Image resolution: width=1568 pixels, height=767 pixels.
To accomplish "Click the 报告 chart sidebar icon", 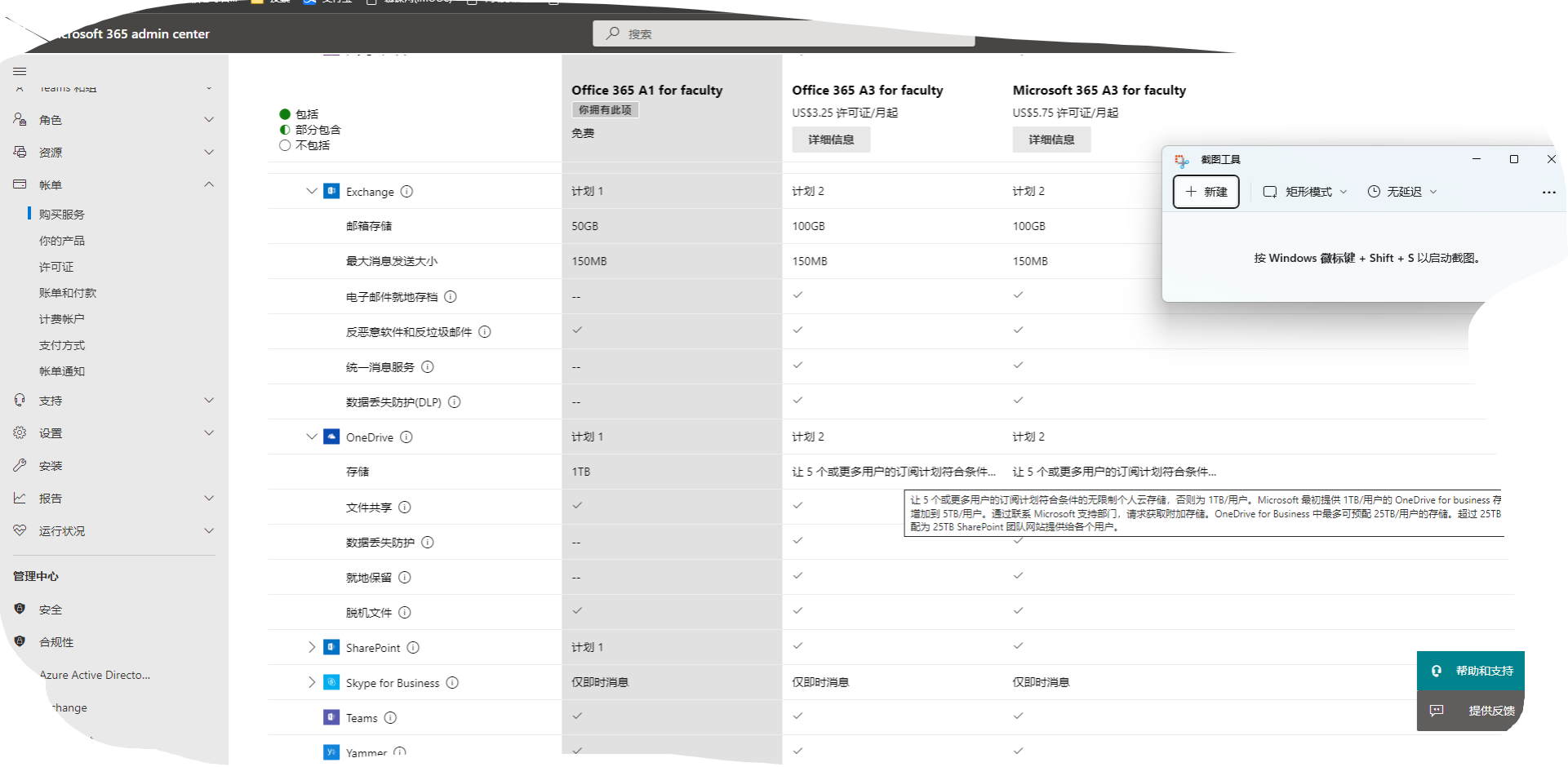I will (x=20, y=498).
